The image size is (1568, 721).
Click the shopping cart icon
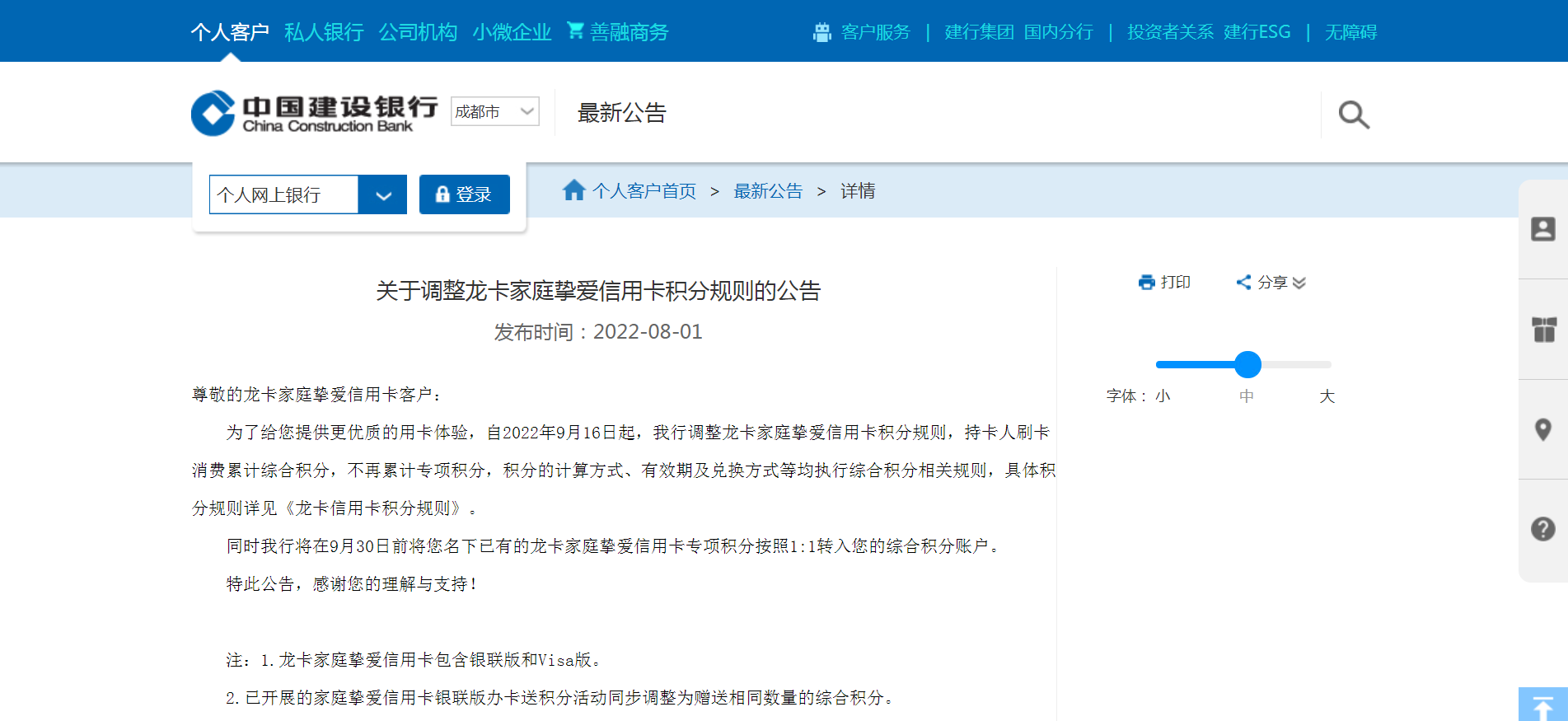(x=575, y=31)
